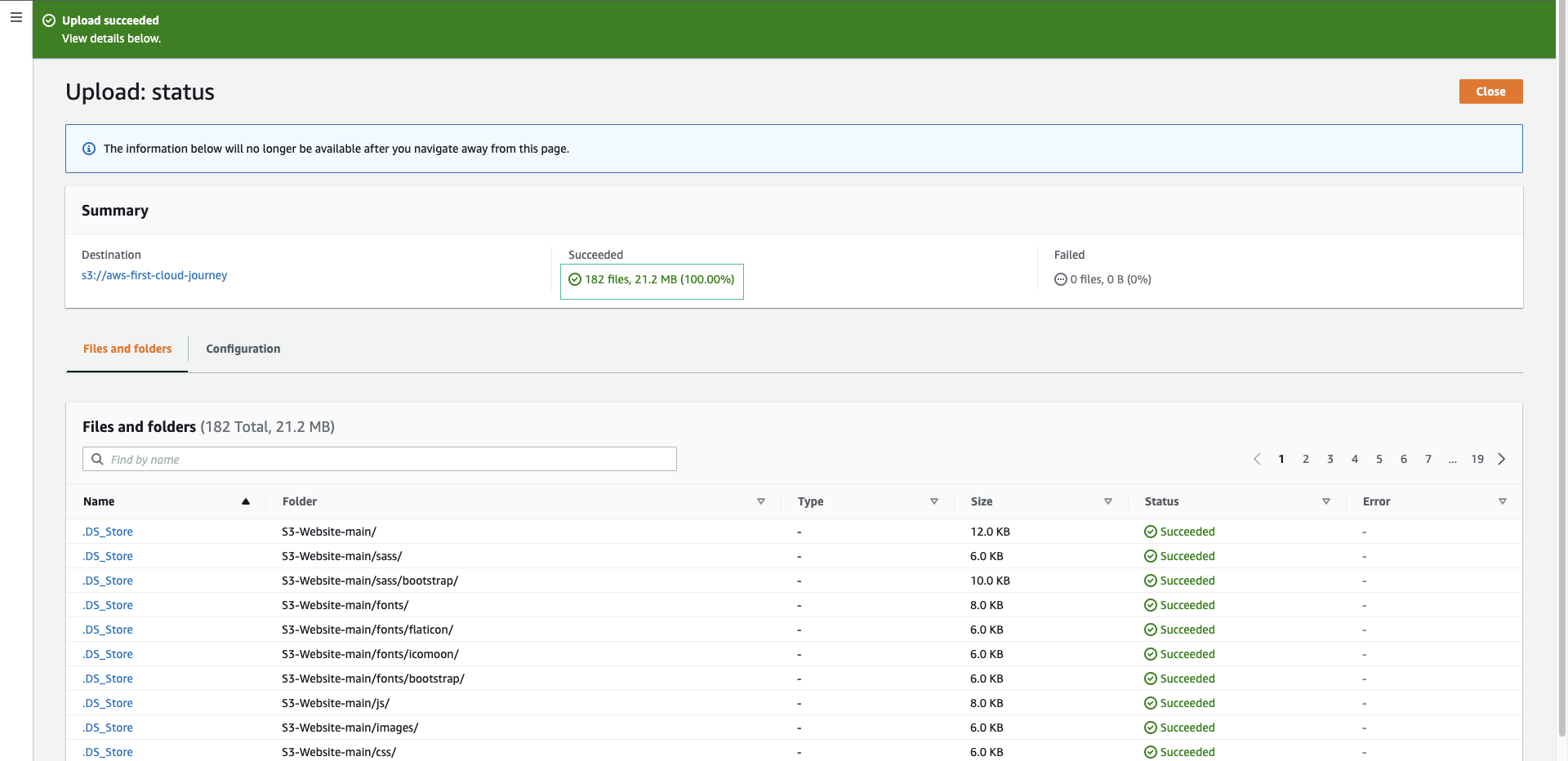Open Status column sort dropdown
Viewport: 1568px width, 761px height.
tap(1326, 501)
